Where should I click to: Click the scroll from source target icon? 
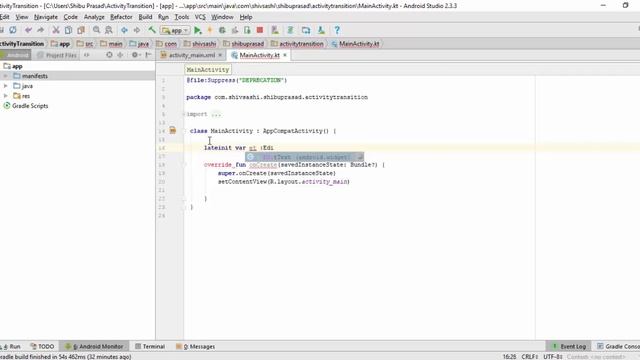[x=109, y=55]
